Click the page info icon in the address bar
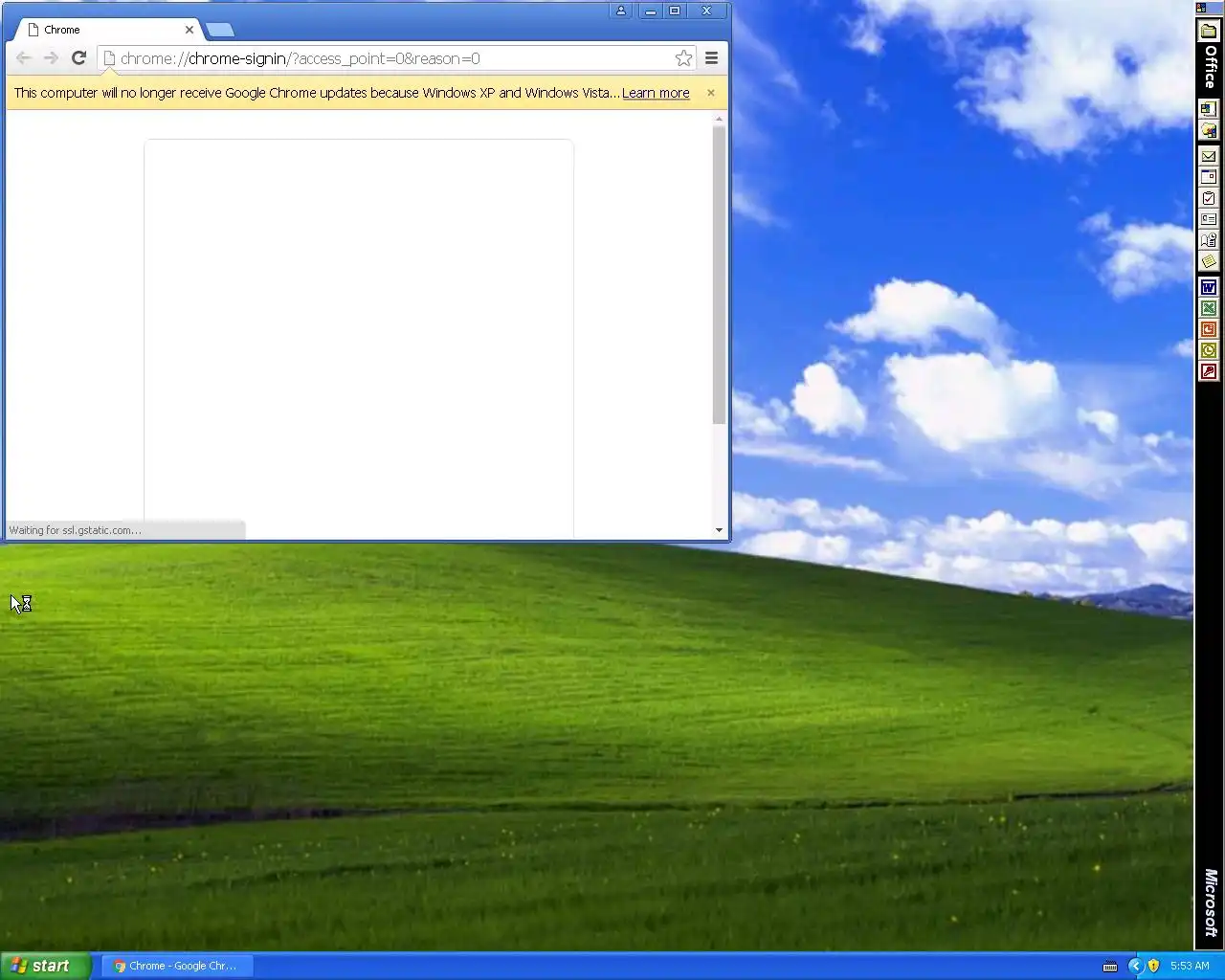The image size is (1225, 980). 109,58
